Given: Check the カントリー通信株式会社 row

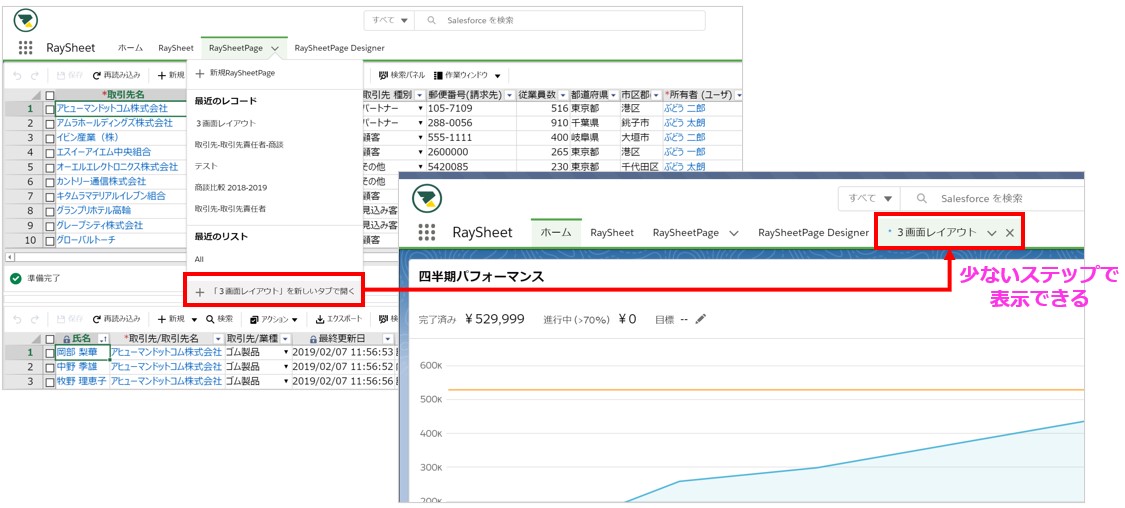Looking at the screenshot, I should pos(50,182).
